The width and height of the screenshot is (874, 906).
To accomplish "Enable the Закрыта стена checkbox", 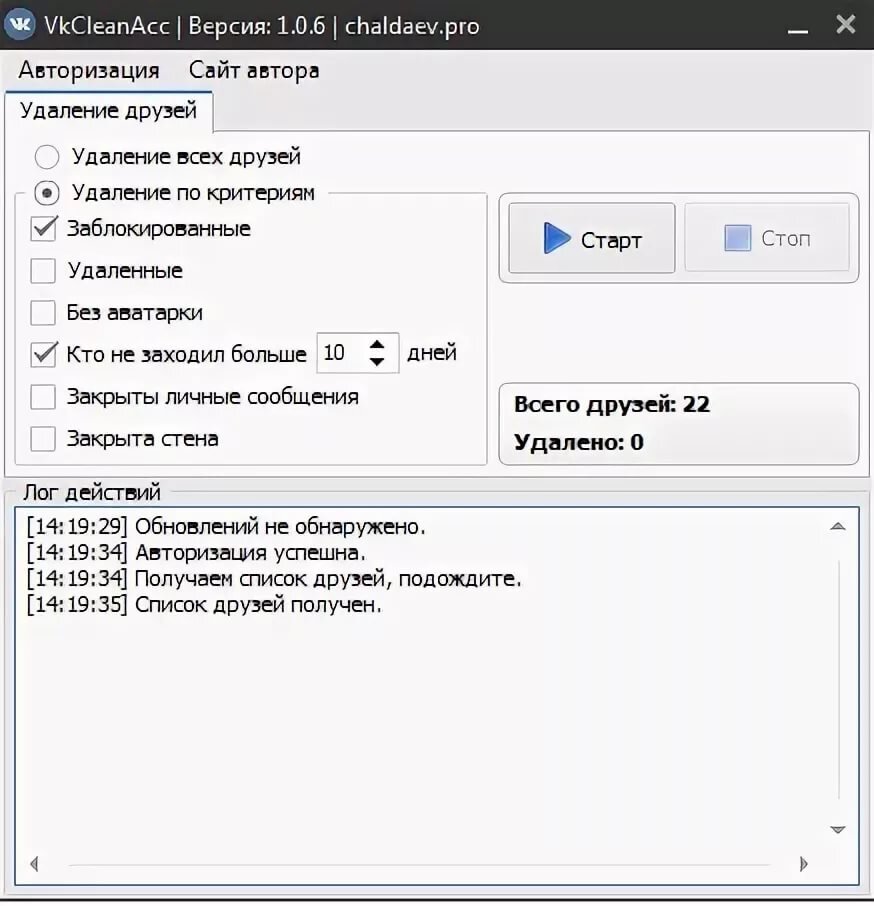I will tap(43, 439).
